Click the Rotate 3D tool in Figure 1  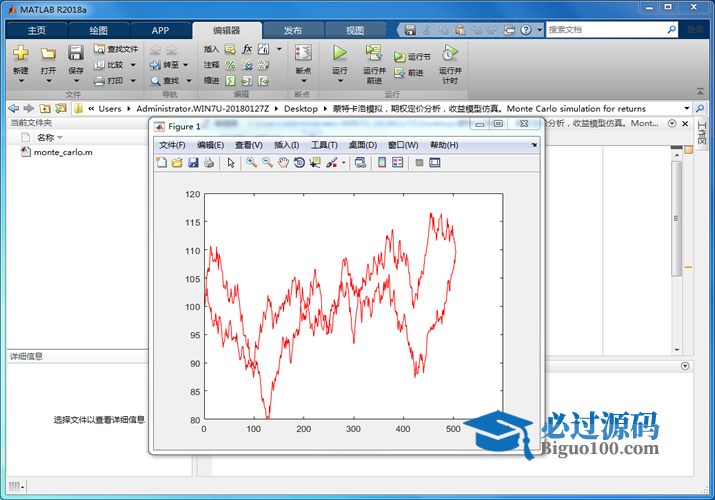pos(299,163)
